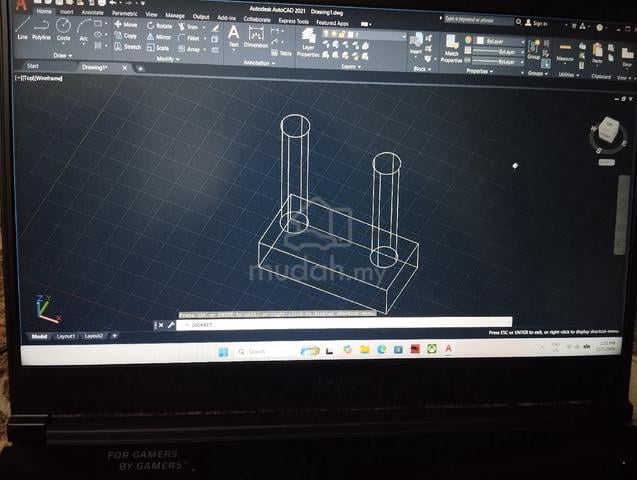Click the Sign In button

click(536, 23)
